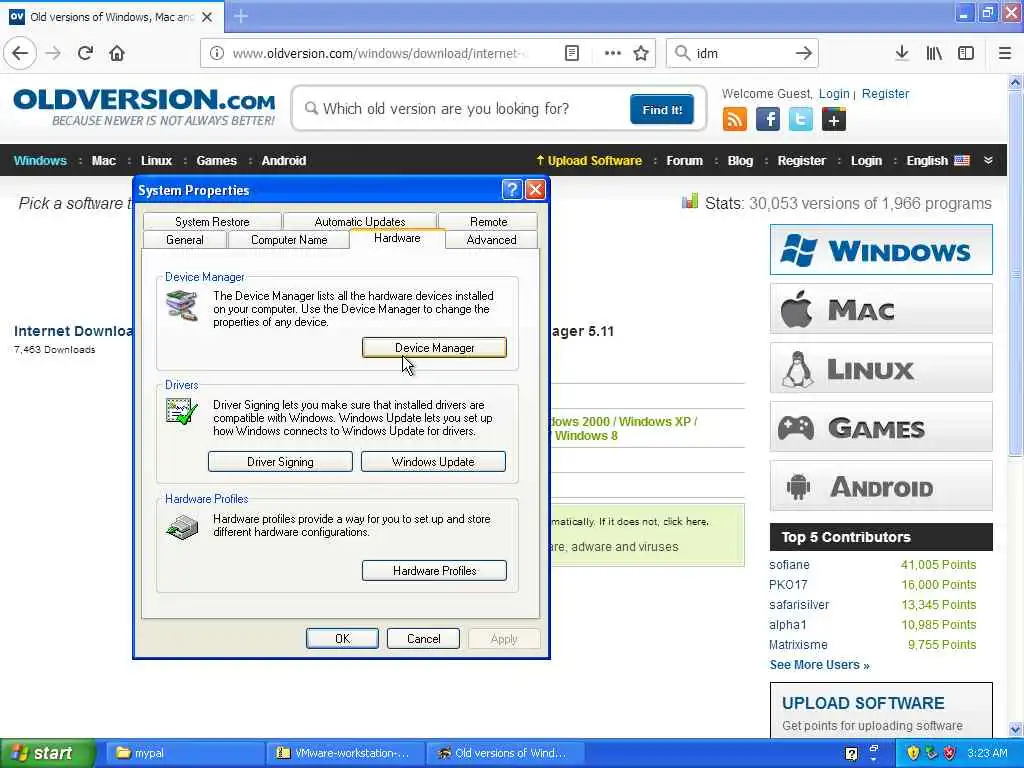Switch to the General tab
The height and width of the screenshot is (768, 1024).
click(x=185, y=240)
